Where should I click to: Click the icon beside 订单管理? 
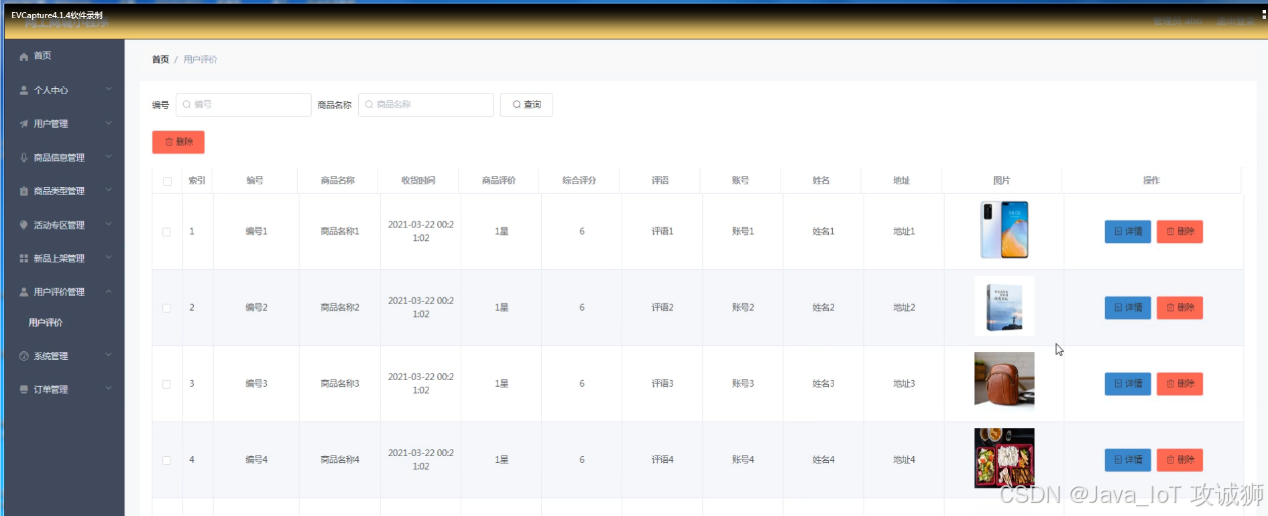[24, 389]
